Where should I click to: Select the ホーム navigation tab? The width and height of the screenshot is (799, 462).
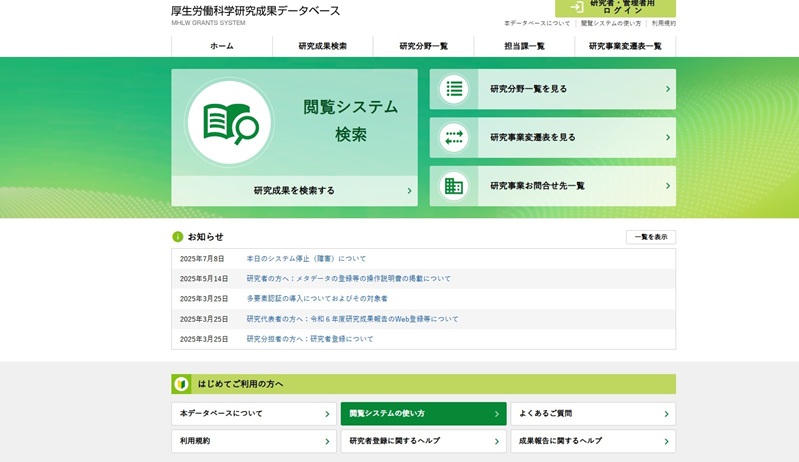[x=221, y=46]
